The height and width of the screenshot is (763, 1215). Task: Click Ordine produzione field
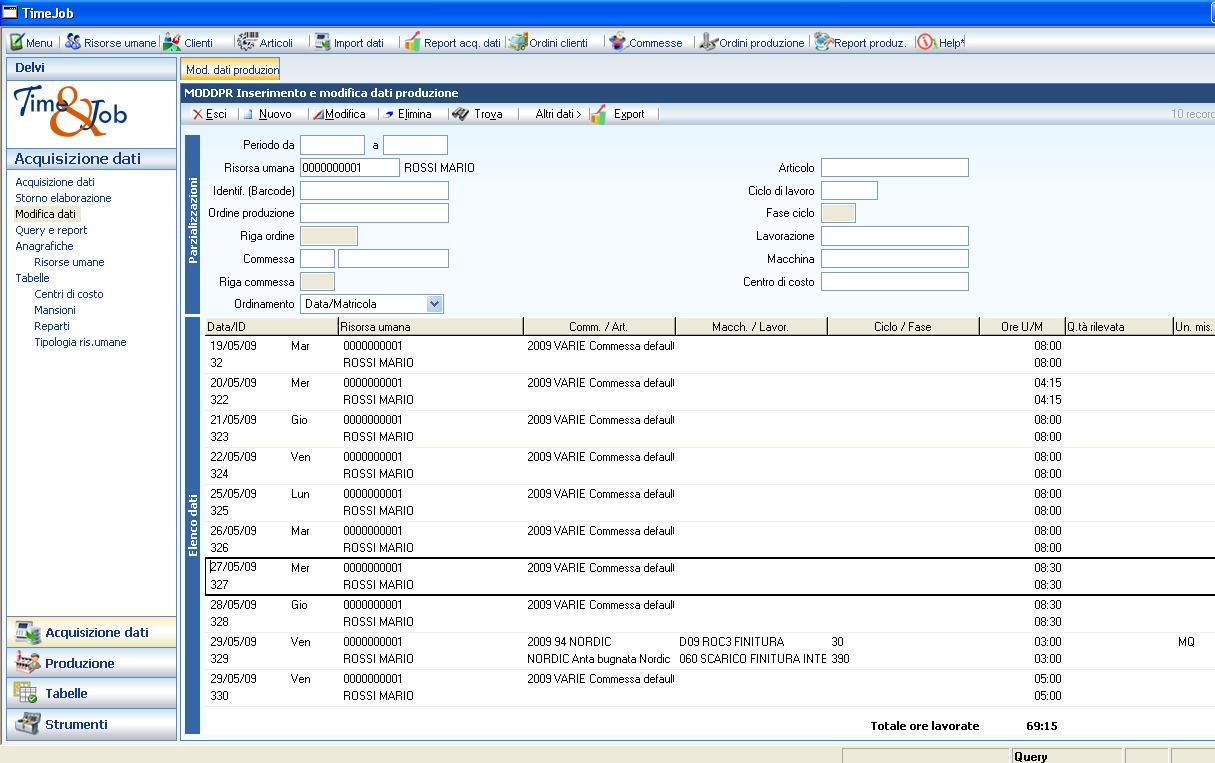374,213
